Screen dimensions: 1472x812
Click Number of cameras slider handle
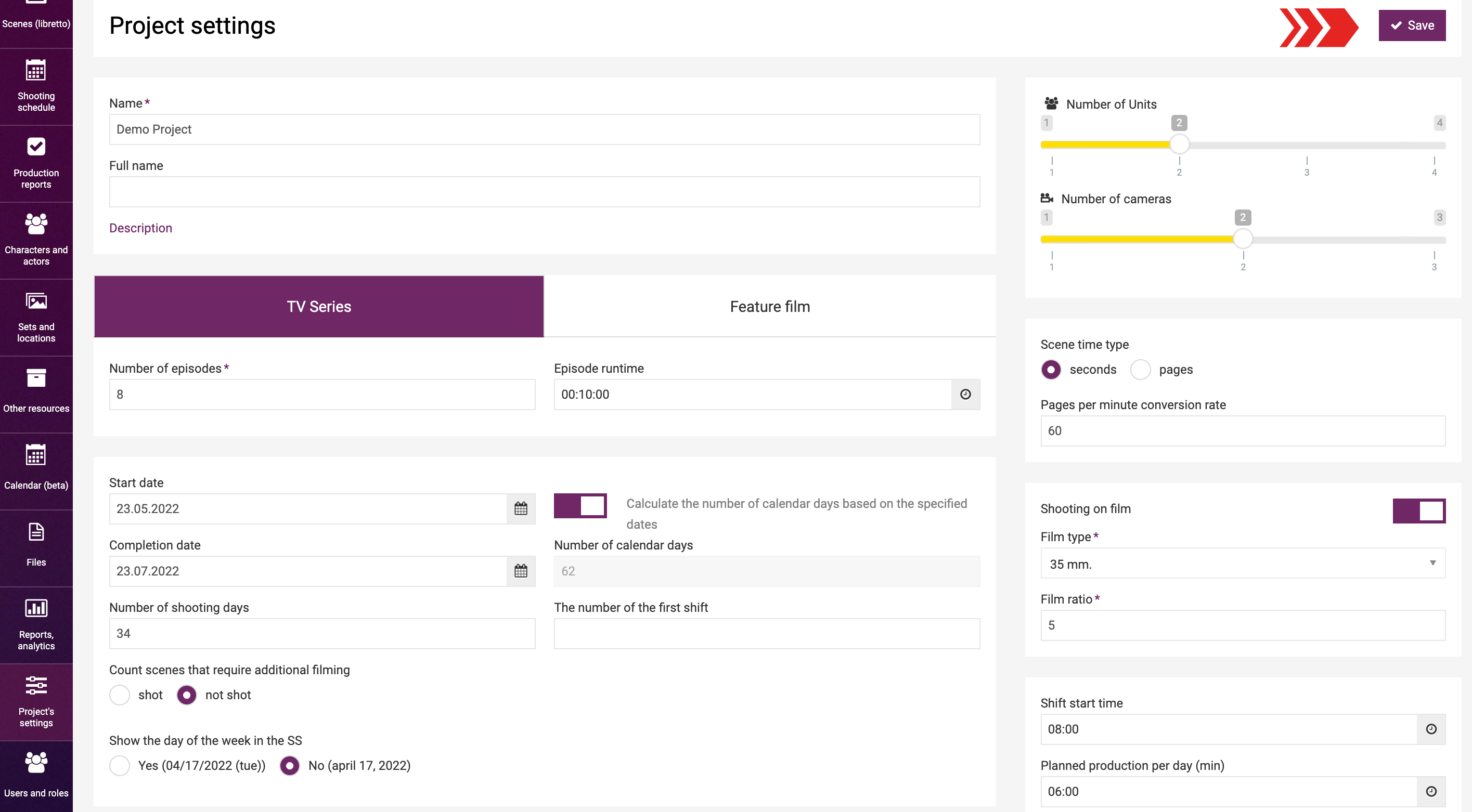[1243, 239]
